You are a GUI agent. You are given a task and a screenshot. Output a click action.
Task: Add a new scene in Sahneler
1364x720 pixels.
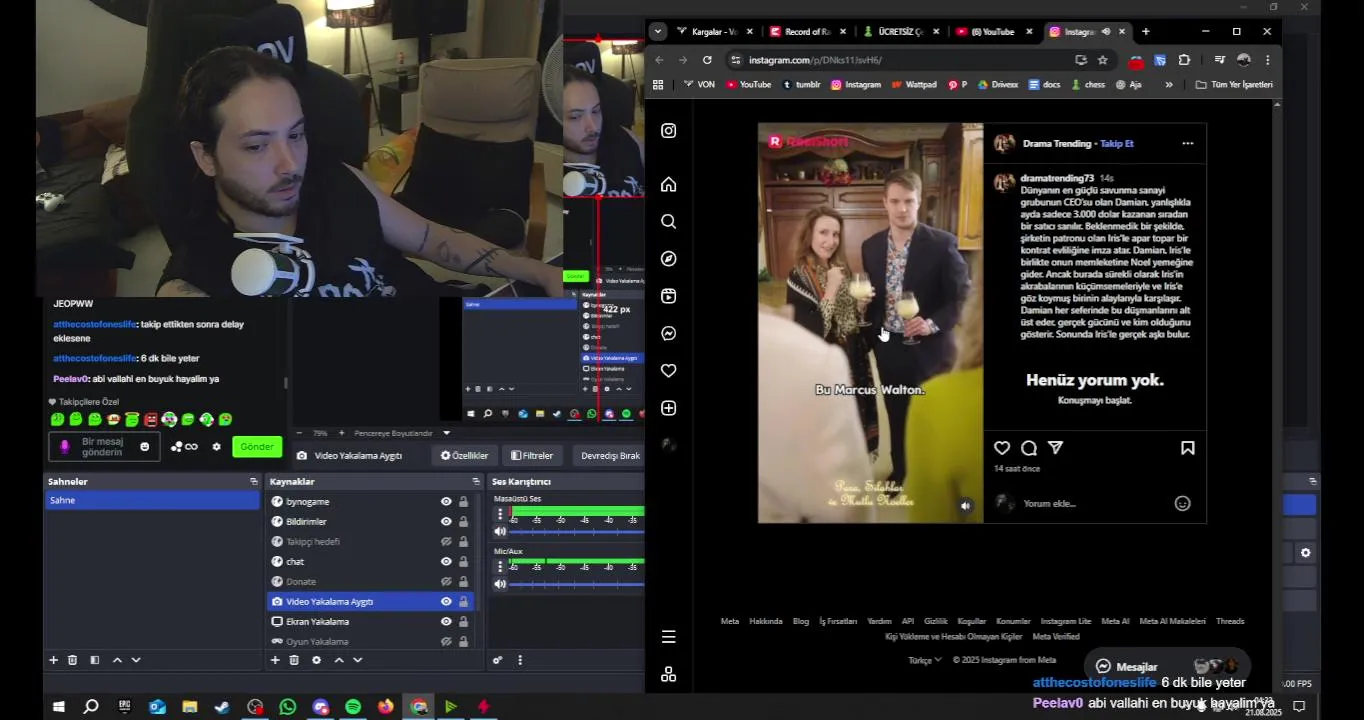pos(54,660)
